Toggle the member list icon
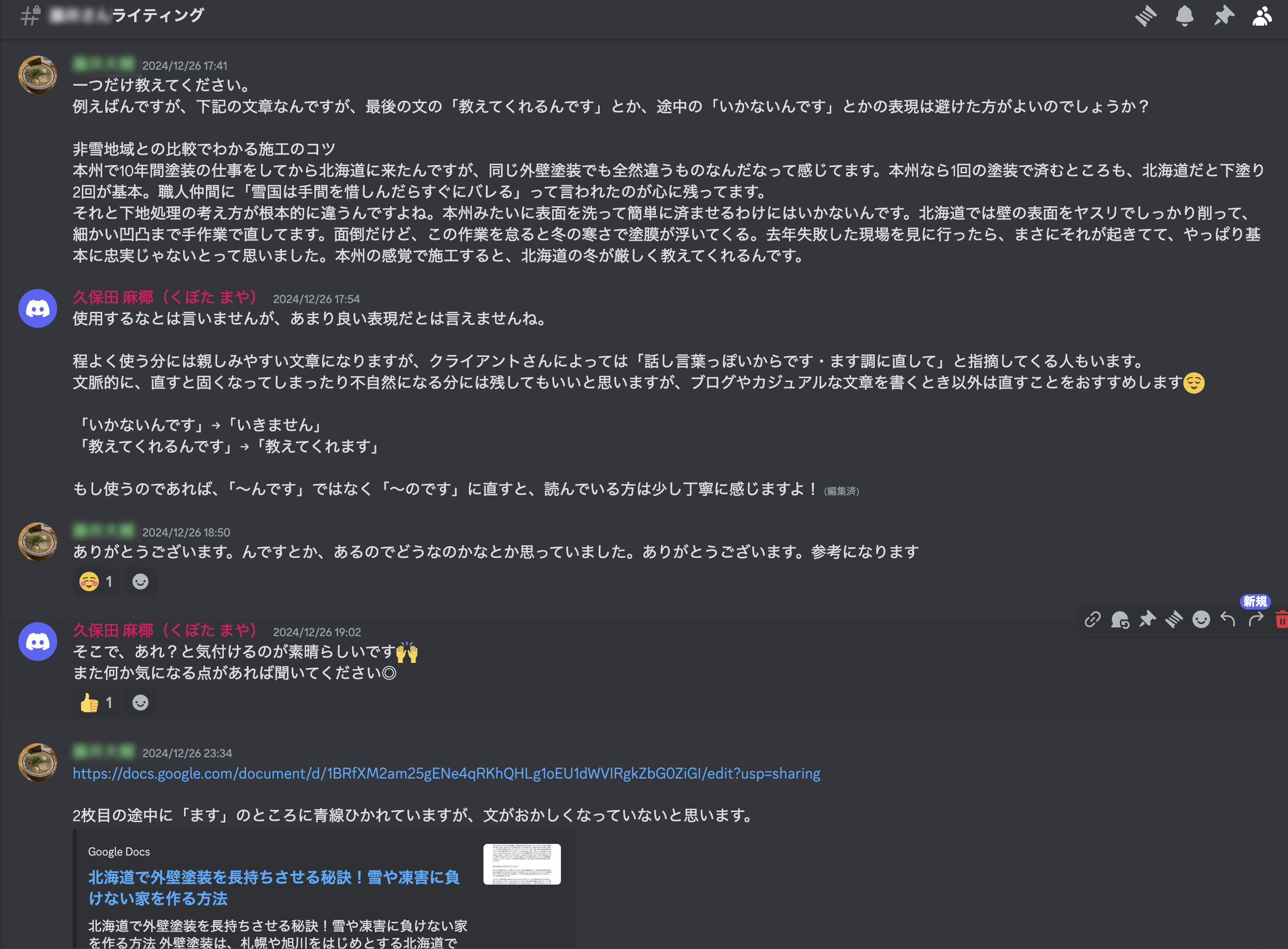The height and width of the screenshot is (949, 1288). (1262, 15)
